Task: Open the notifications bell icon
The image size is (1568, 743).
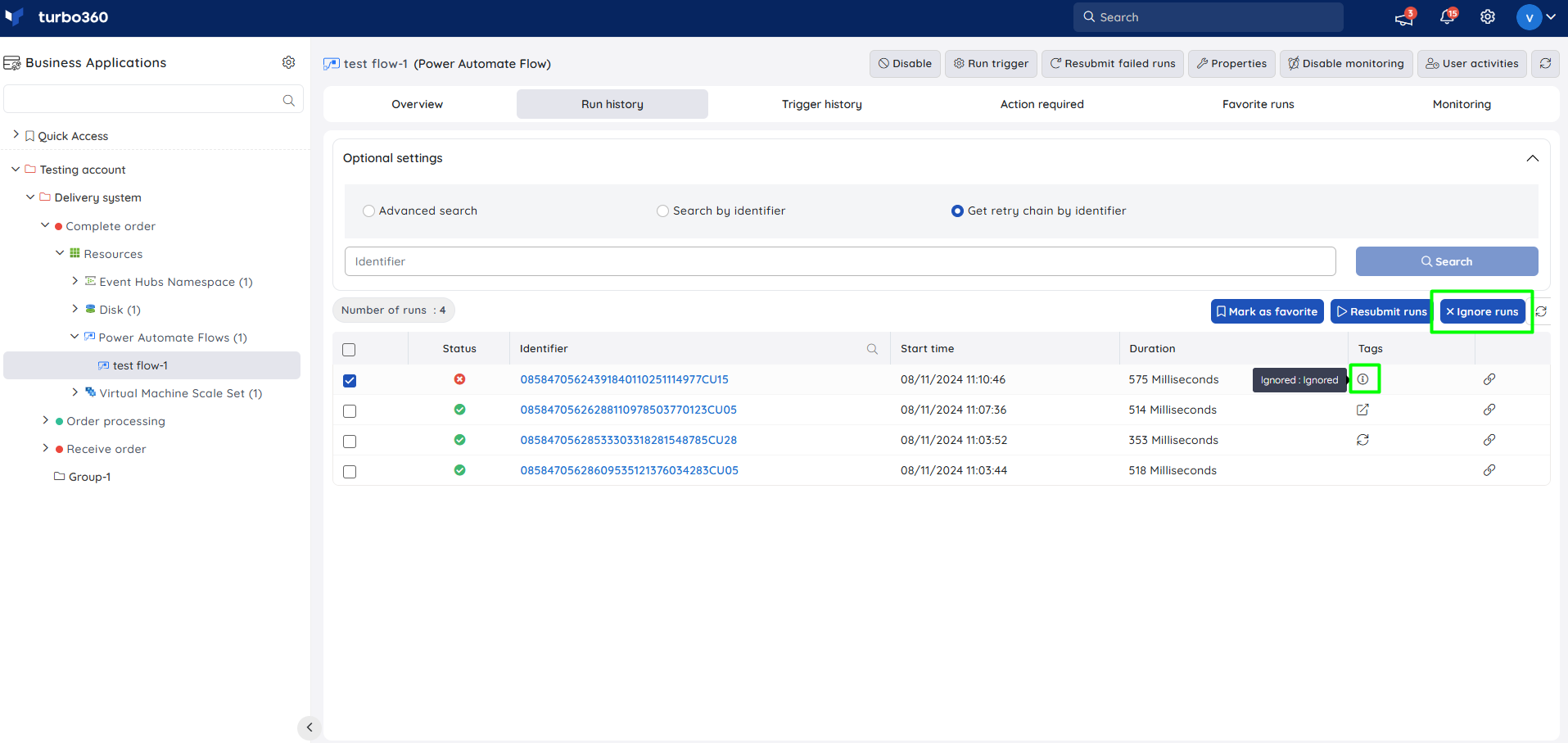Action: pos(1447,16)
